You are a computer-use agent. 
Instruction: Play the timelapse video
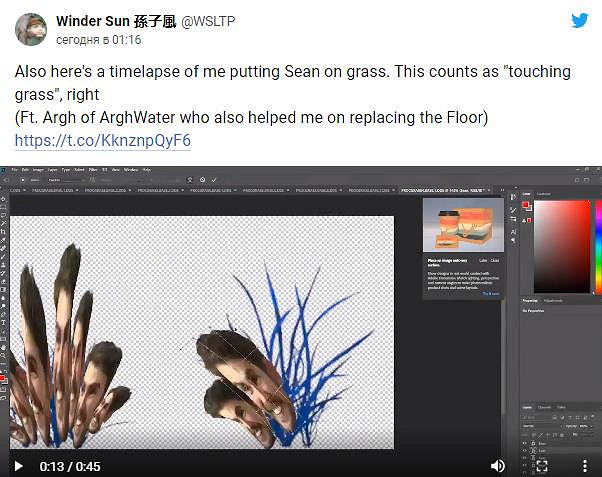(x=18, y=465)
